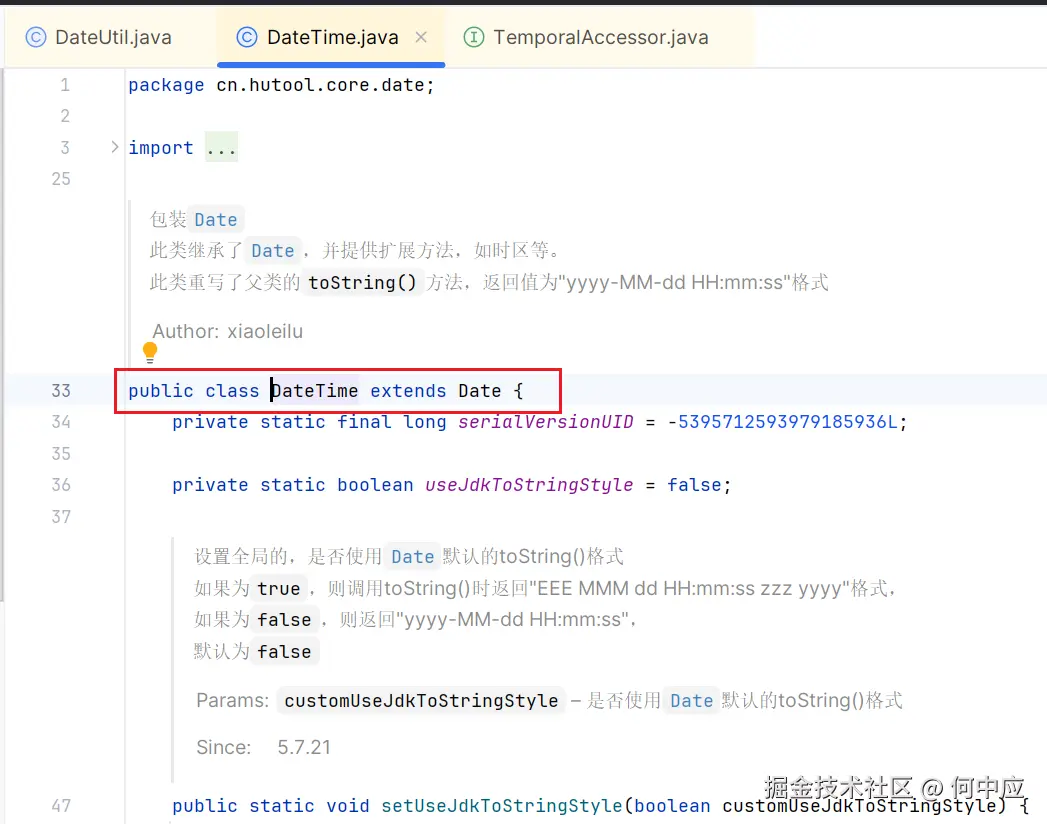Click the DateTime class name on line 33
The image size is (1047, 824).
tap(315, 391)
